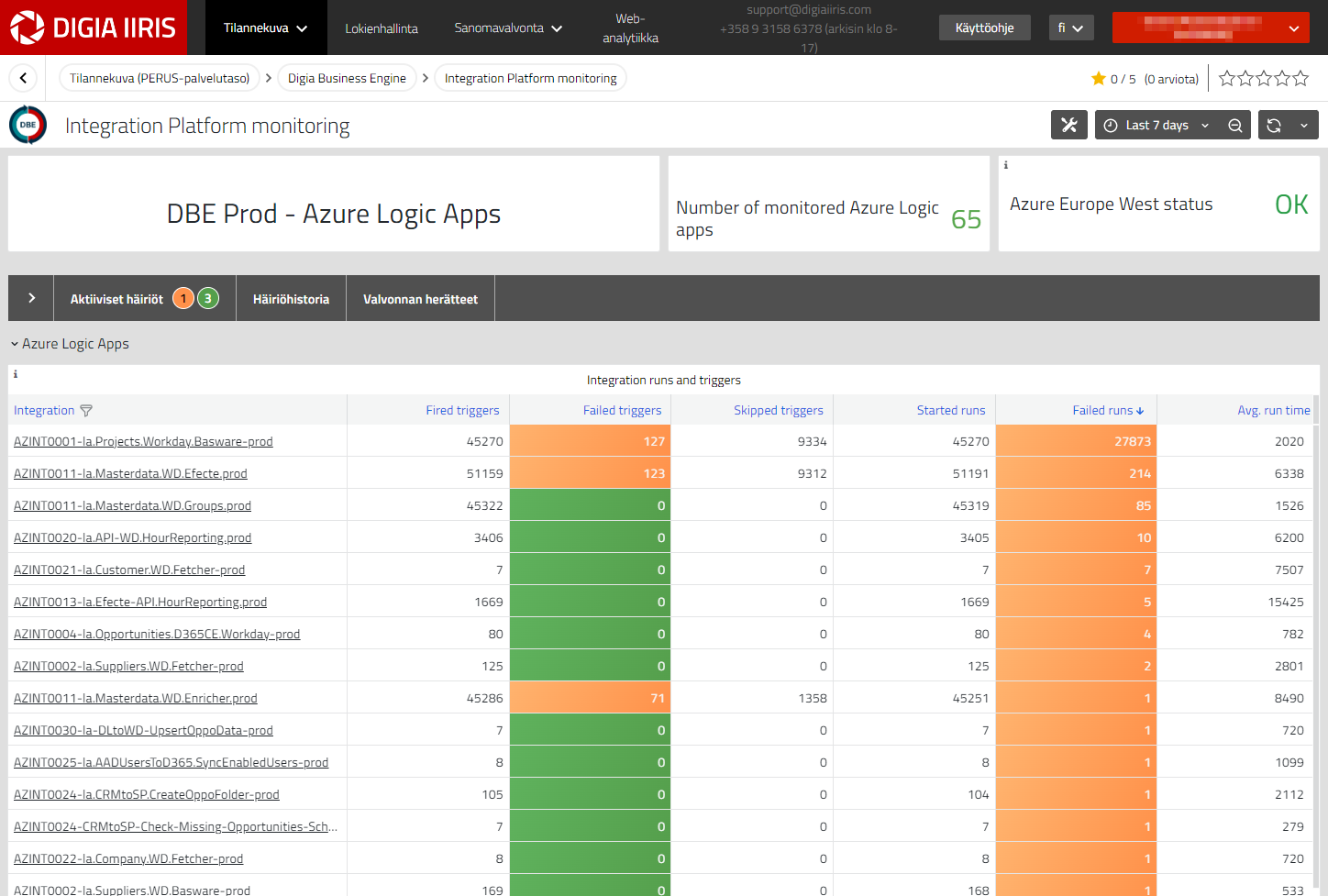
Task: Open AZINT0011-la.Masterdata.WD.Enricher.prod link
Action: point(136,698)
